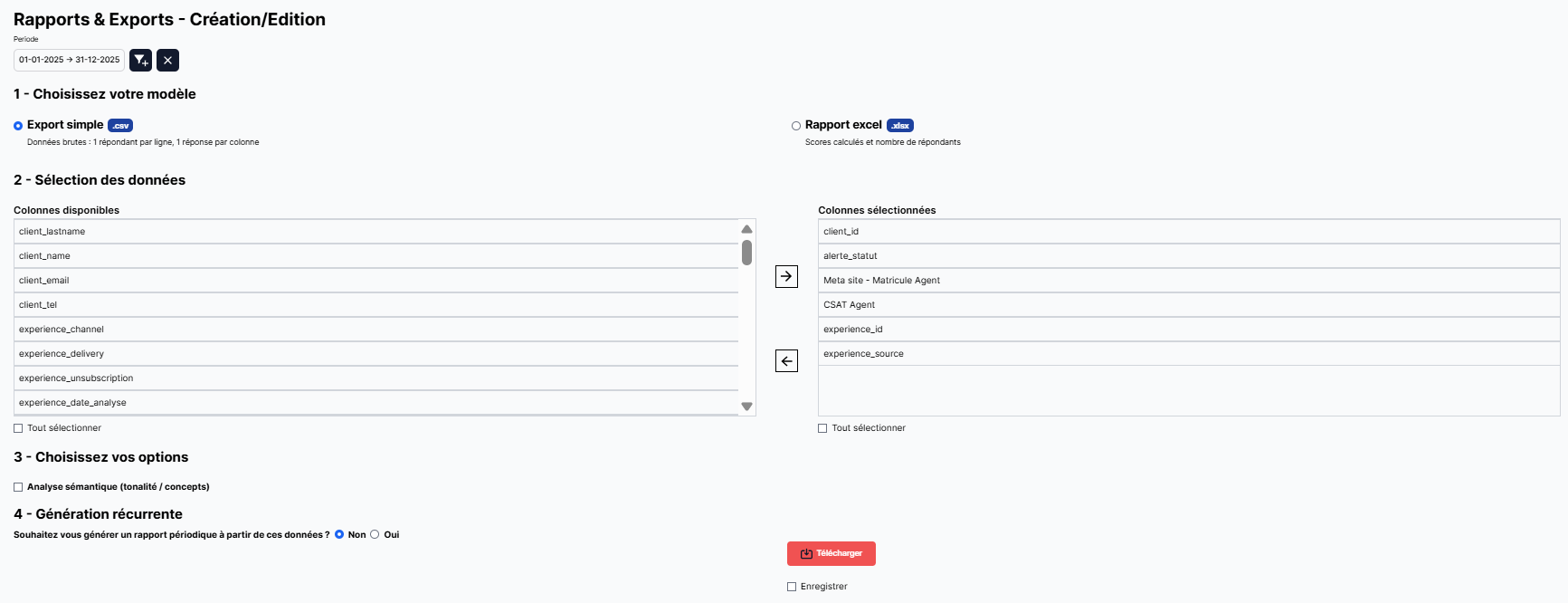Viewport: 1568px width, 603px height.
Task: Remove selected column with left arrow
Action: 786,361
